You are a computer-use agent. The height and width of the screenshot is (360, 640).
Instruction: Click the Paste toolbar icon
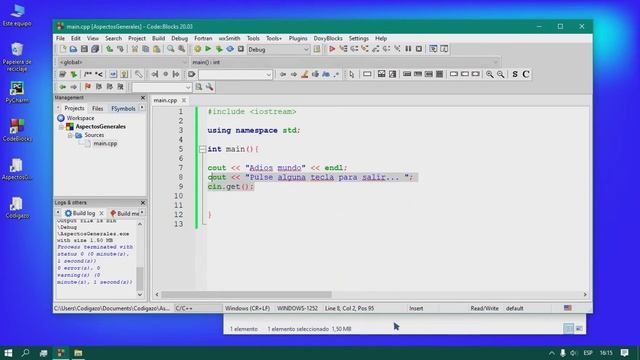tap(157, 49)
